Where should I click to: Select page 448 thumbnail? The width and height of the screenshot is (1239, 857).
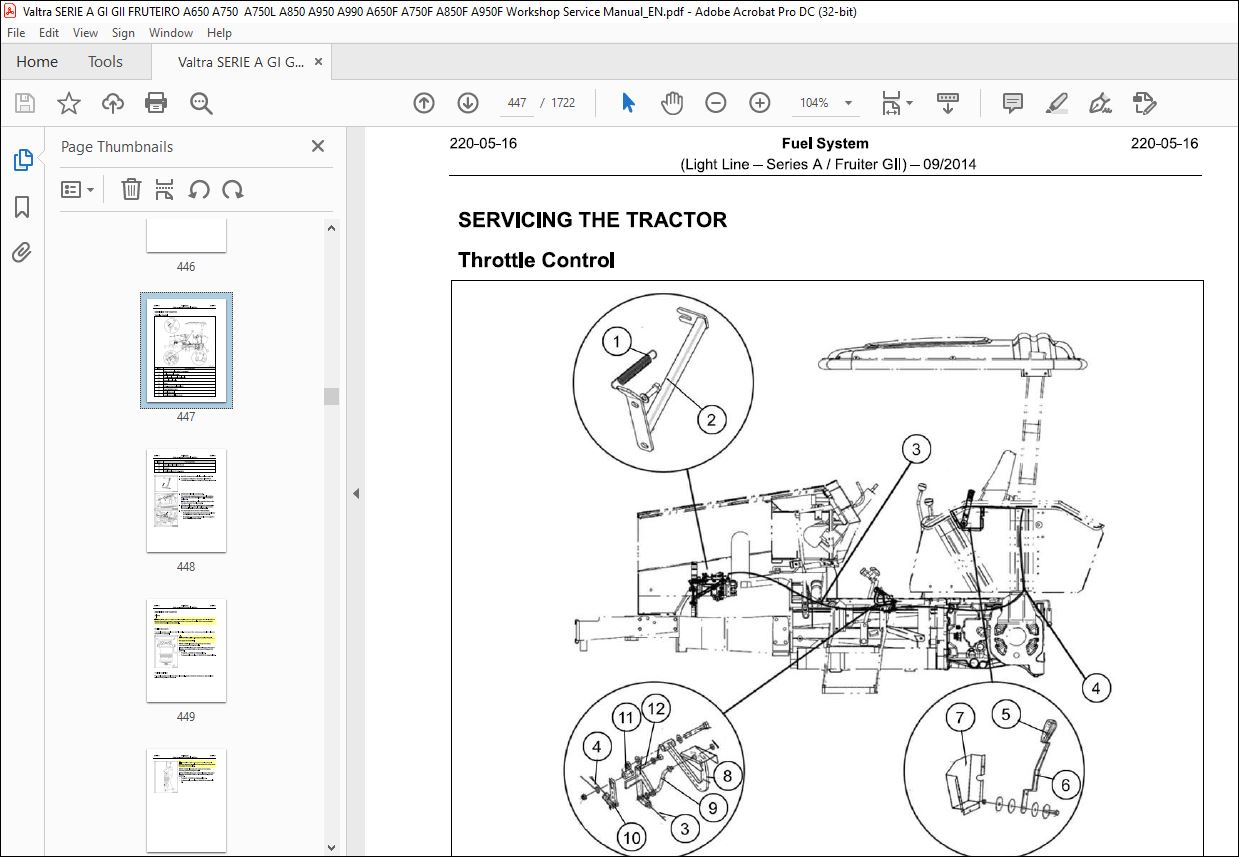[186, 500]
